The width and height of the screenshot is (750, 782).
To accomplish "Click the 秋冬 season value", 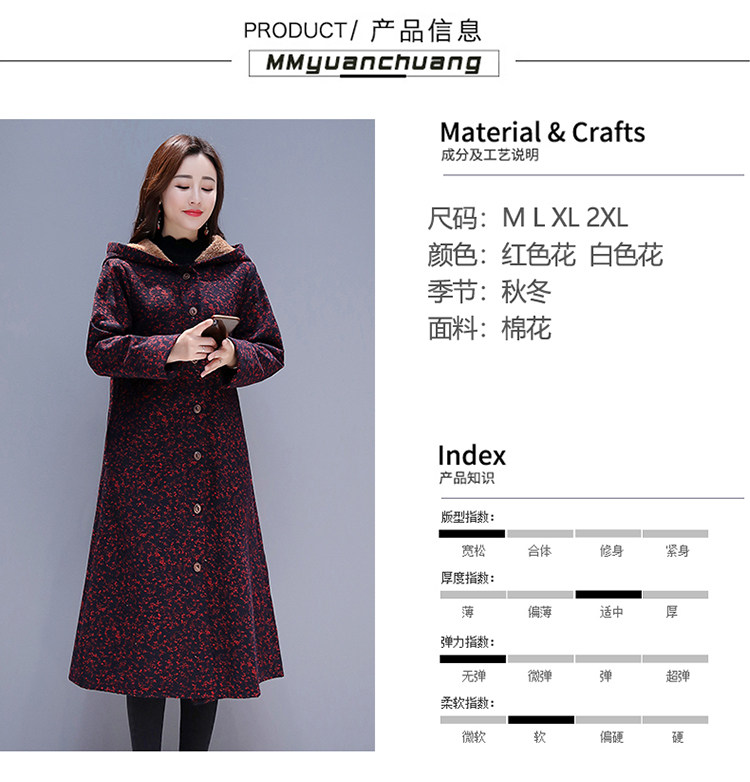I will (526, 291).
